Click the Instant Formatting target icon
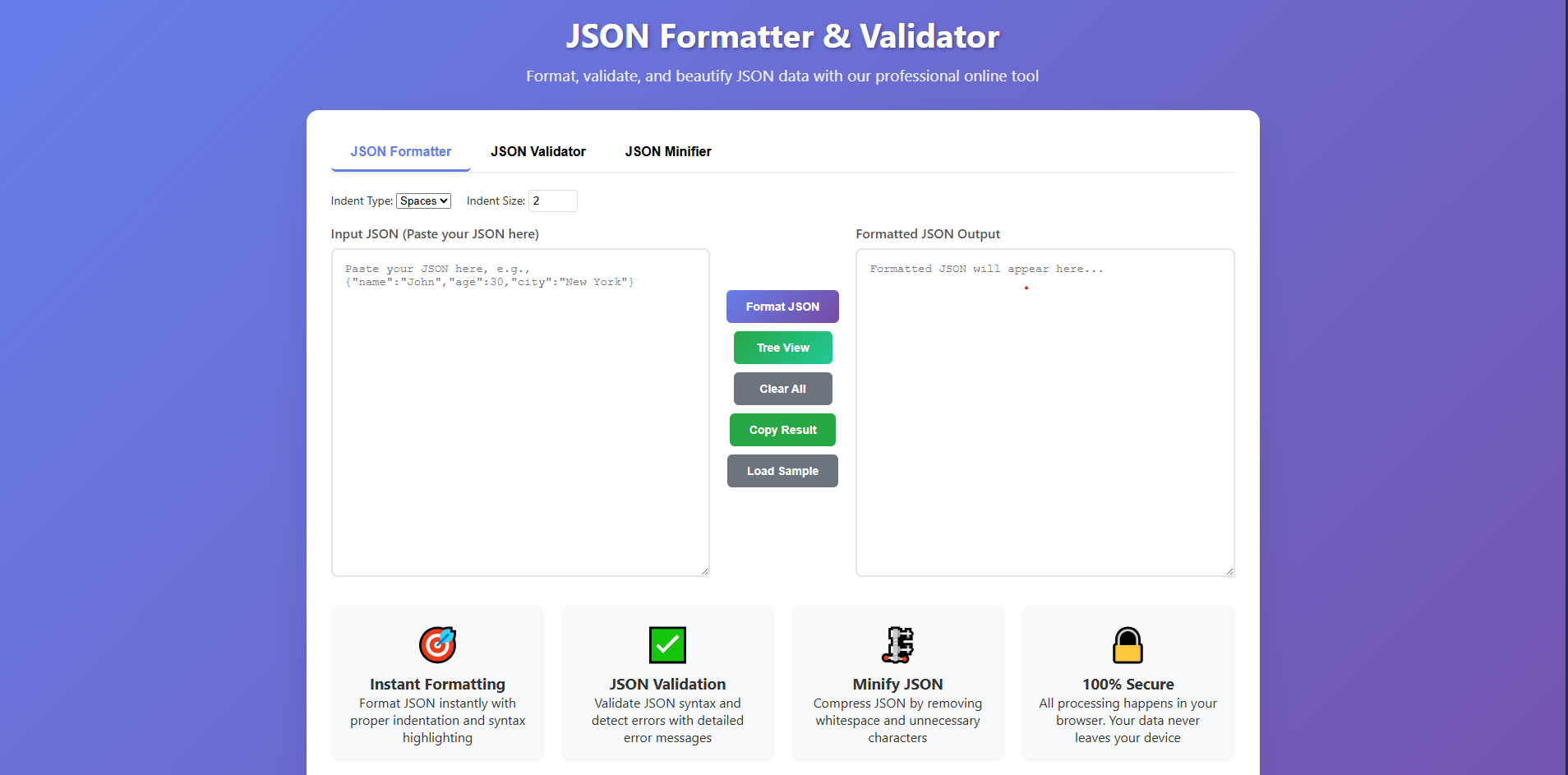This screenshot has width=1568, height=775. (x=437, y=644)
